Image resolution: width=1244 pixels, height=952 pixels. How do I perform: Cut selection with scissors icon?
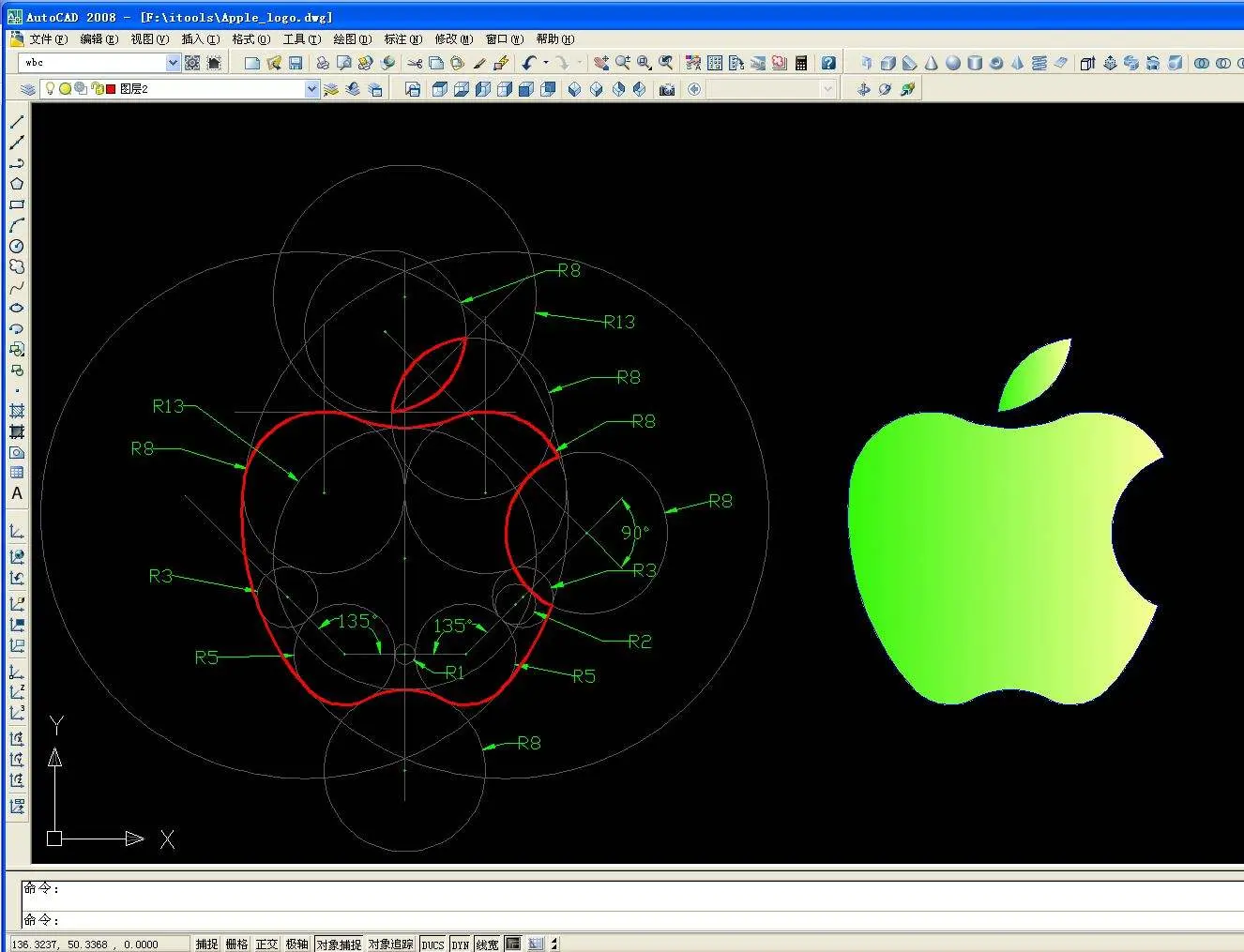(414, 63)
